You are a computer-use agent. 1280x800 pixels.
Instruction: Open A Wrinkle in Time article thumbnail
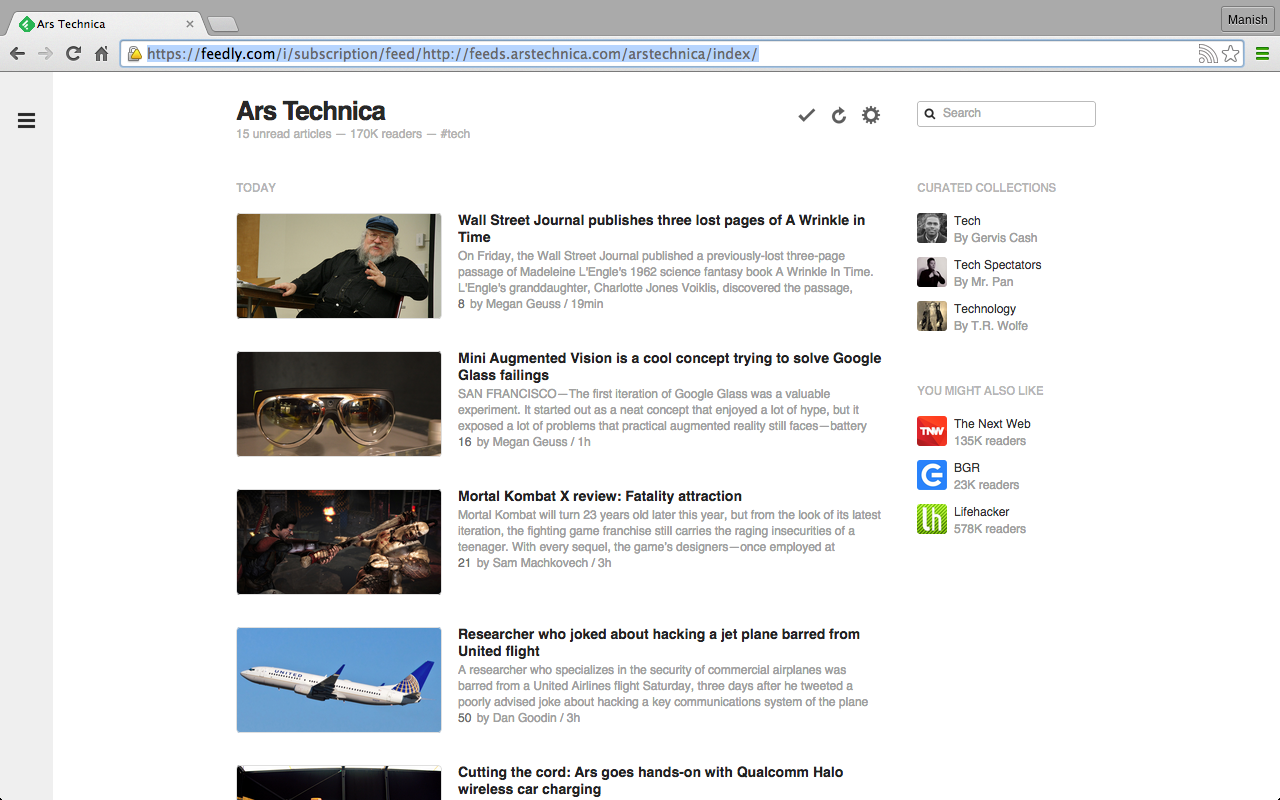(339, 266)
